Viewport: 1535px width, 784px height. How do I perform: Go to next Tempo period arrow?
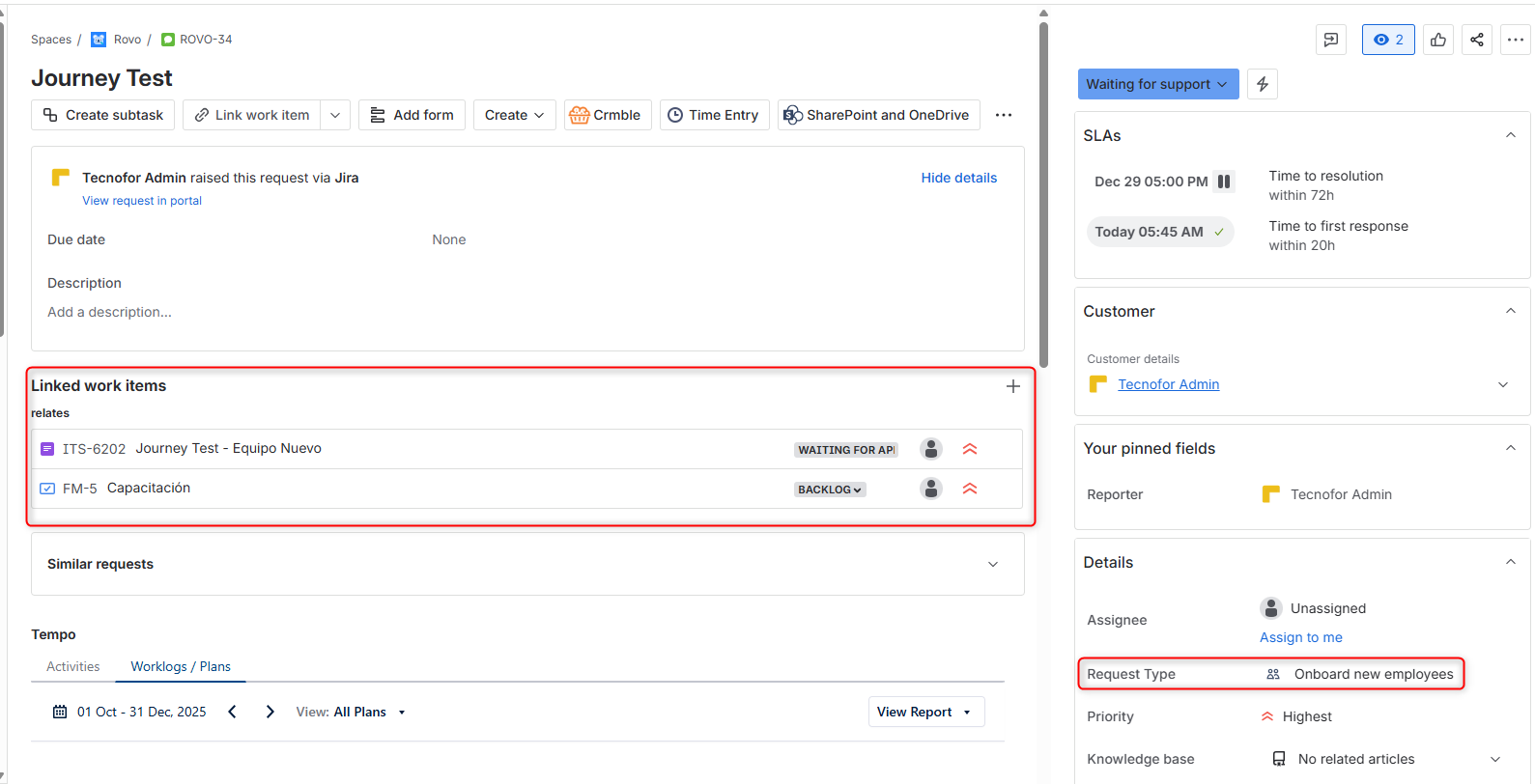pos(270,712)
